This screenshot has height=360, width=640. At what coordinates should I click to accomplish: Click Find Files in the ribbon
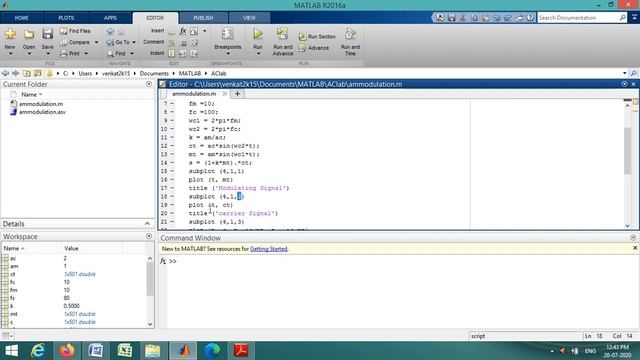pos(76,31)
